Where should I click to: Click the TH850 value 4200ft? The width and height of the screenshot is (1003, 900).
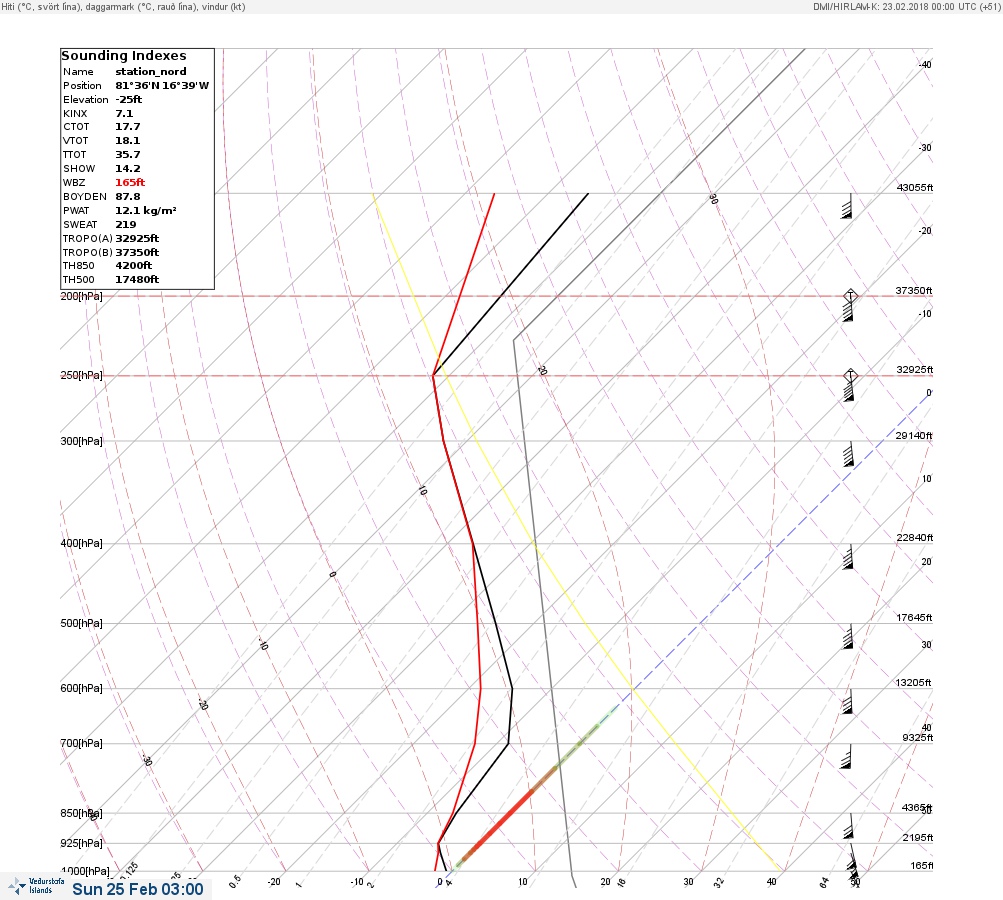(134, 265)
